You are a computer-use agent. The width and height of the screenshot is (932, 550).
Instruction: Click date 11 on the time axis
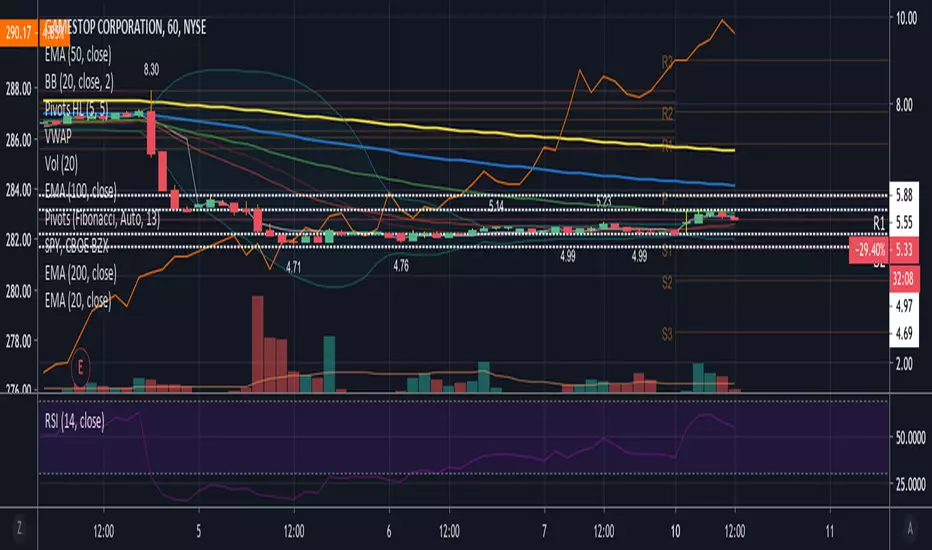(x=830, y=531)
